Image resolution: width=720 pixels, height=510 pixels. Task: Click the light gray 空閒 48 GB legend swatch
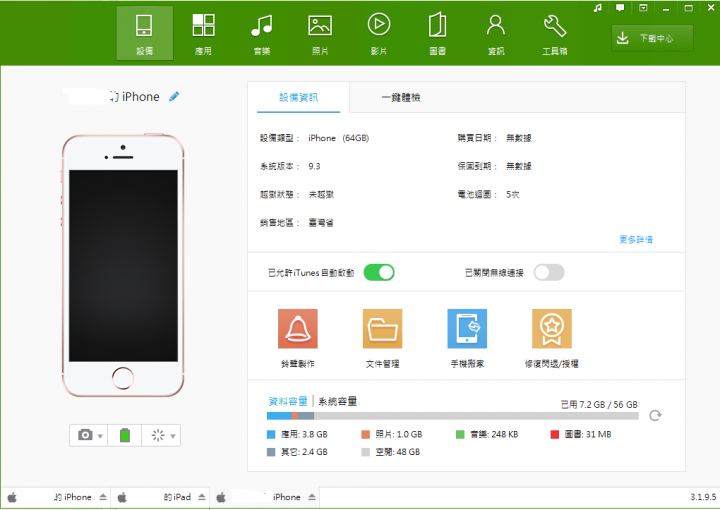tap(366, 452)
